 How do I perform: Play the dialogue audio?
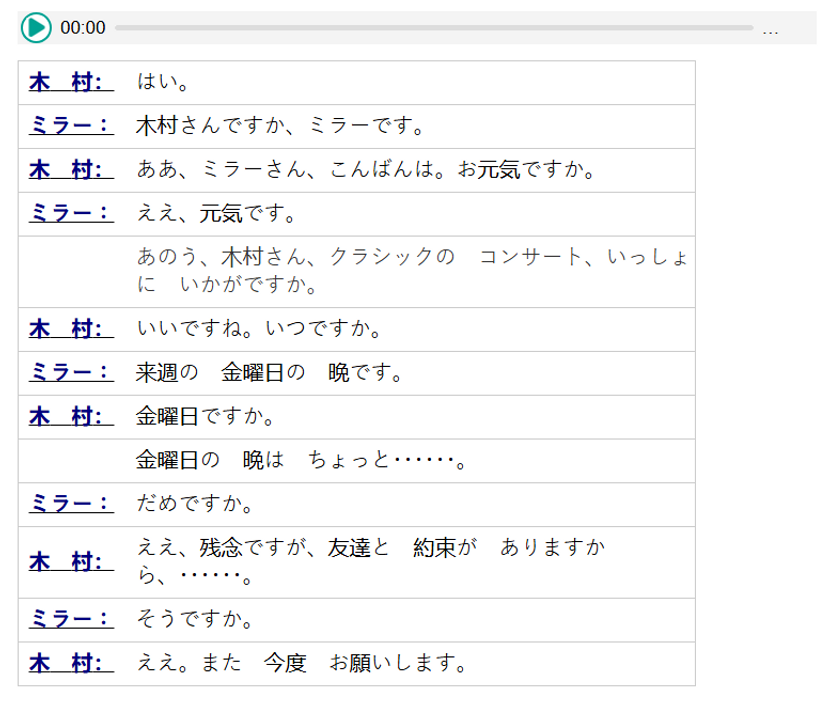coord(35,28)
